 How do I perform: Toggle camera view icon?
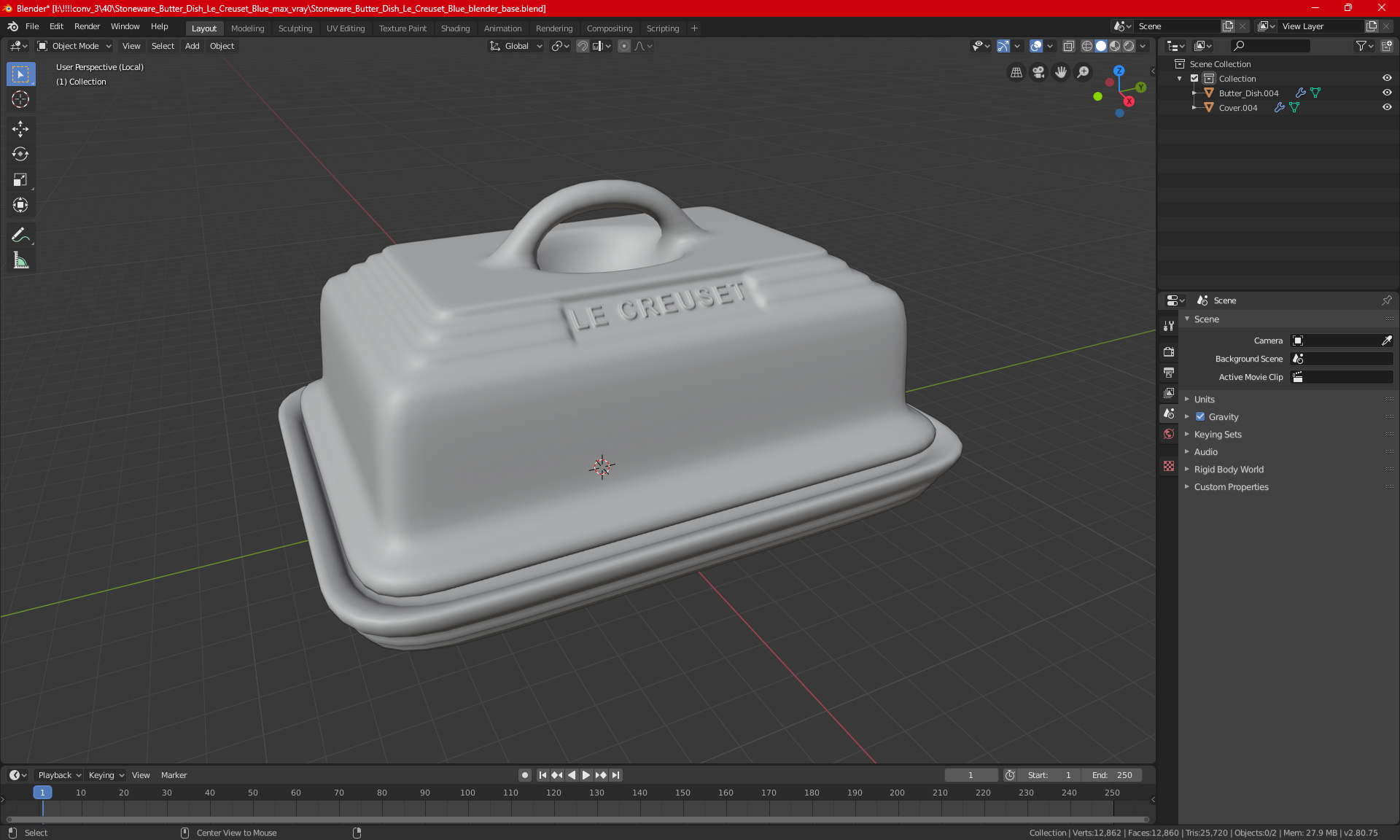pyautogui.click(x=1038, y=72)
